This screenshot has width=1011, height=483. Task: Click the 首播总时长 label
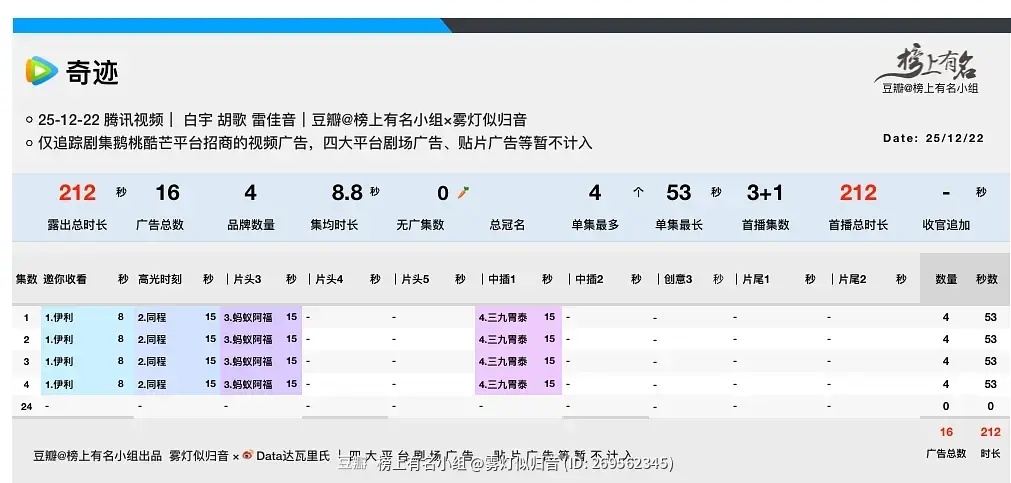click(x=858, y=225)
